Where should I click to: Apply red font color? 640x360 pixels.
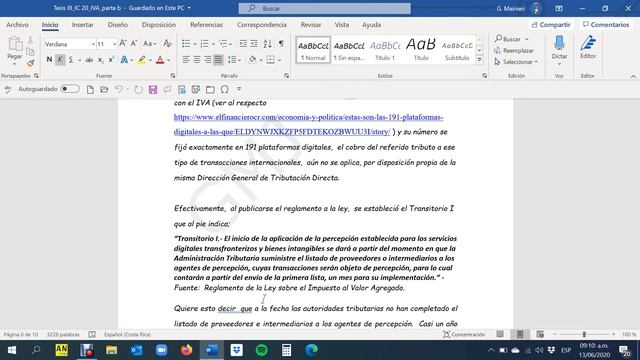160,60
